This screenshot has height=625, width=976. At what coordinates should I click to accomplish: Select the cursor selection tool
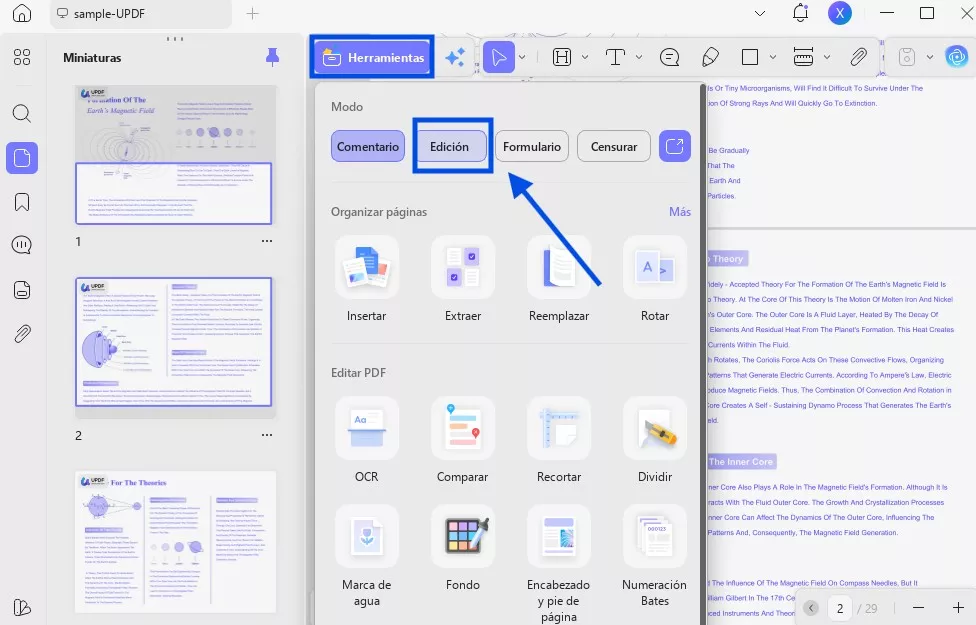[x=499, y=57]
